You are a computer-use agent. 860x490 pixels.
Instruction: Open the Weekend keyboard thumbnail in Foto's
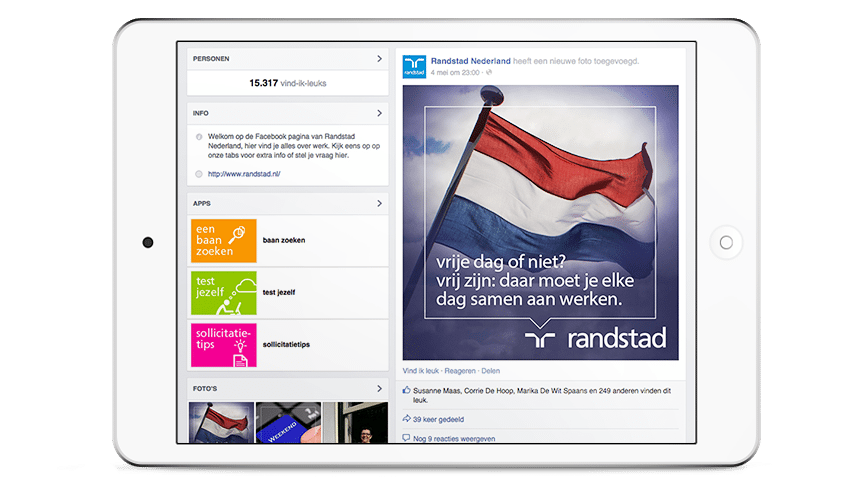[288, 423]
